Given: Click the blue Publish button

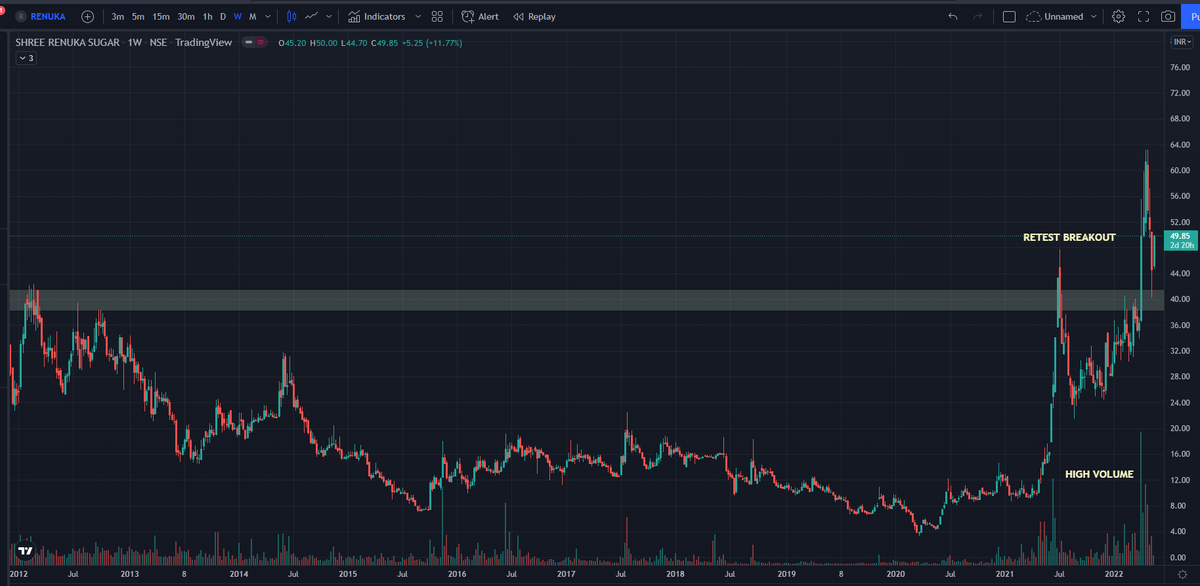Looking at the screenshot, I should click(x=1191, y=17).
